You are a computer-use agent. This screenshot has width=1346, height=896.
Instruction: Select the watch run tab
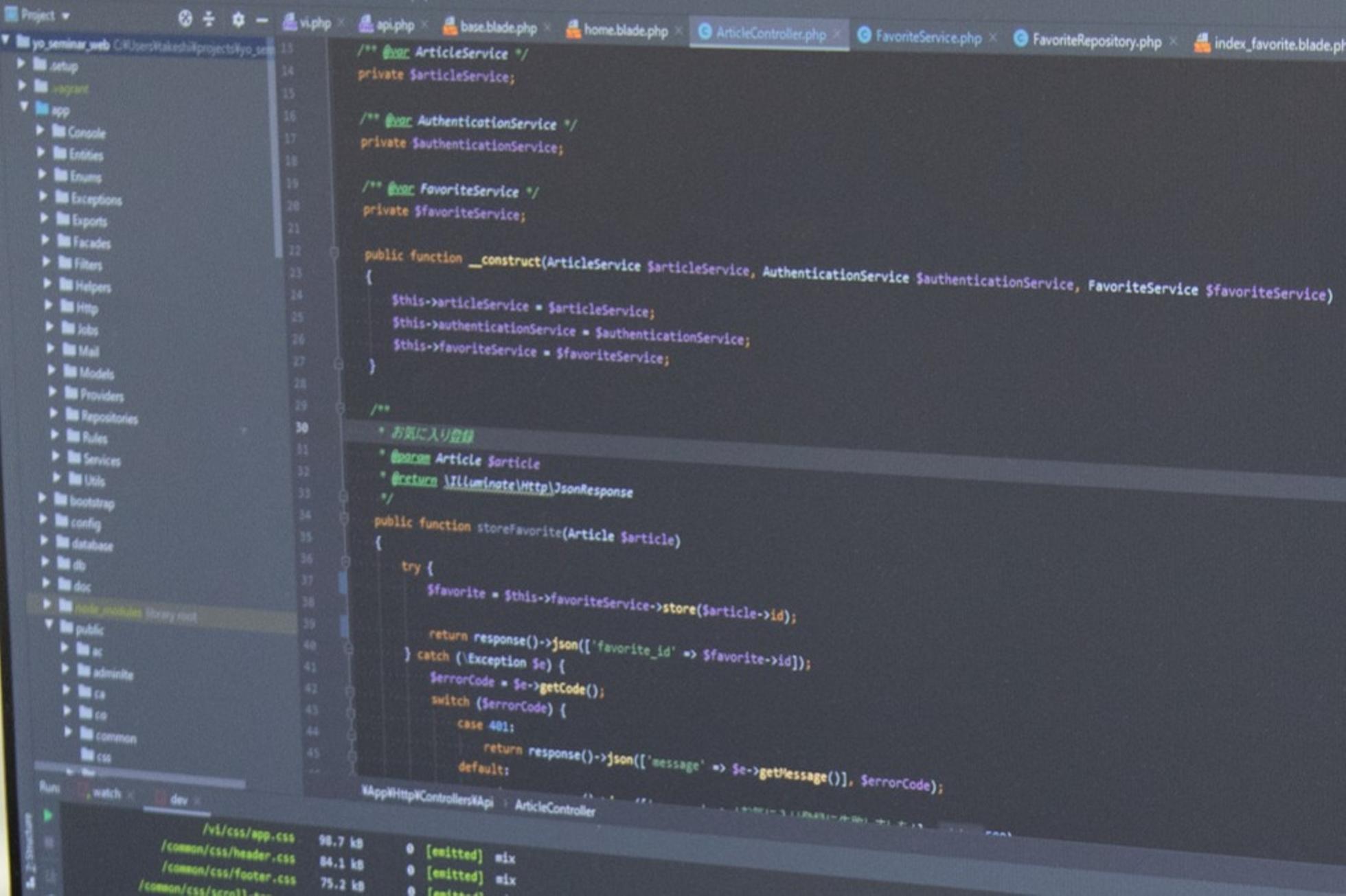pos(106,793)
